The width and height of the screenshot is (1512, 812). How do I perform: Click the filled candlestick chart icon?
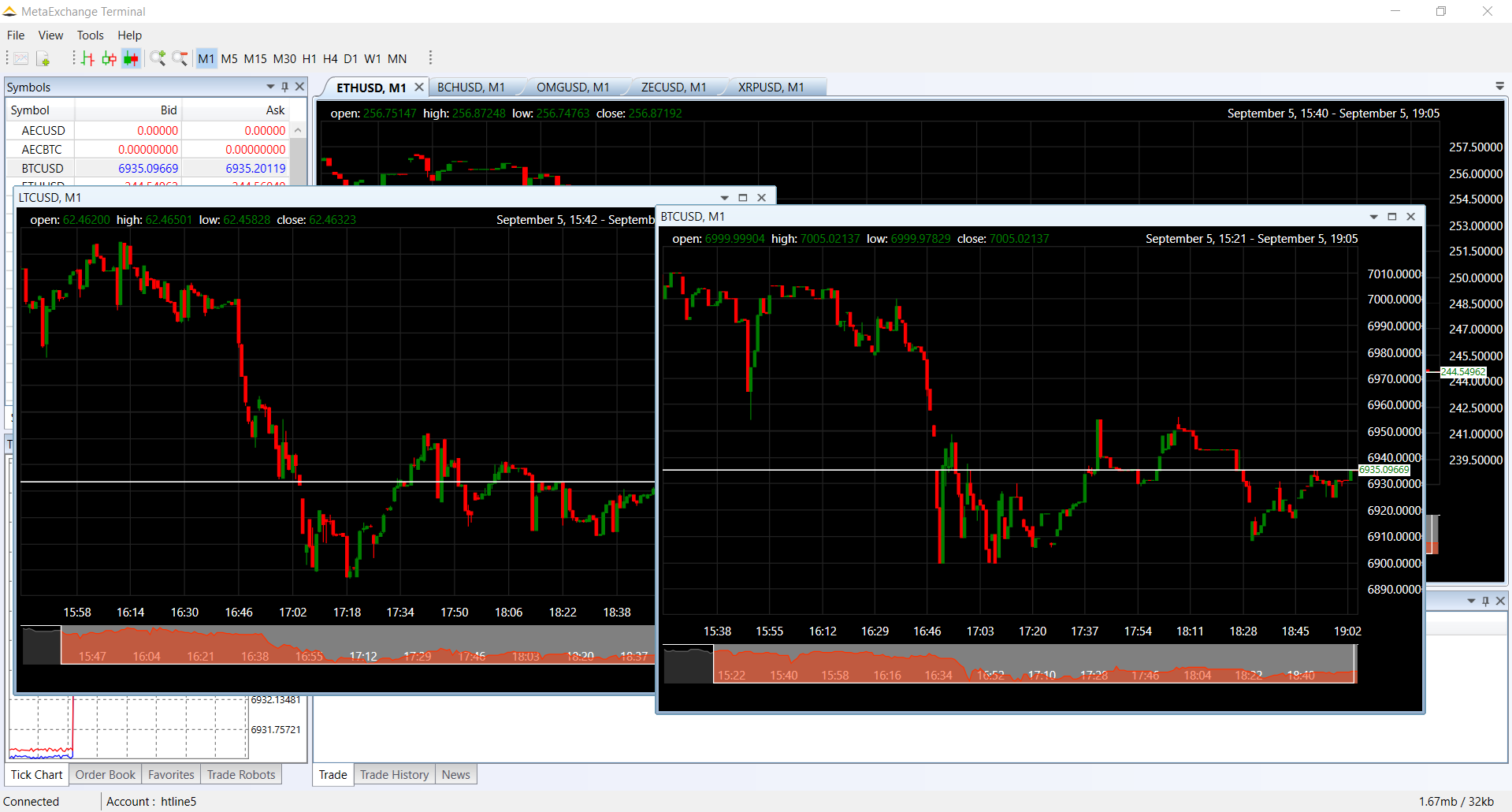131,58
